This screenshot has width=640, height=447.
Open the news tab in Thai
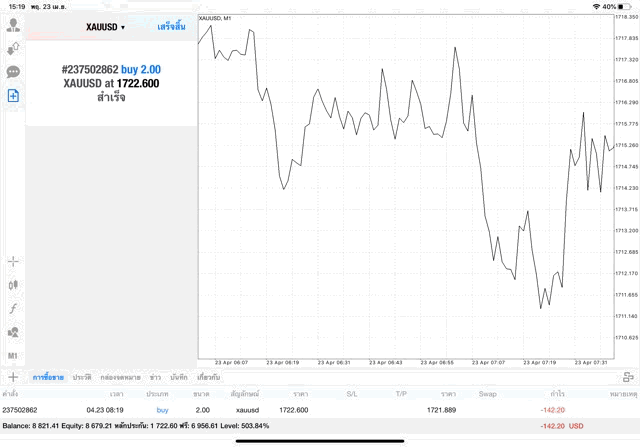click(155, 377)
